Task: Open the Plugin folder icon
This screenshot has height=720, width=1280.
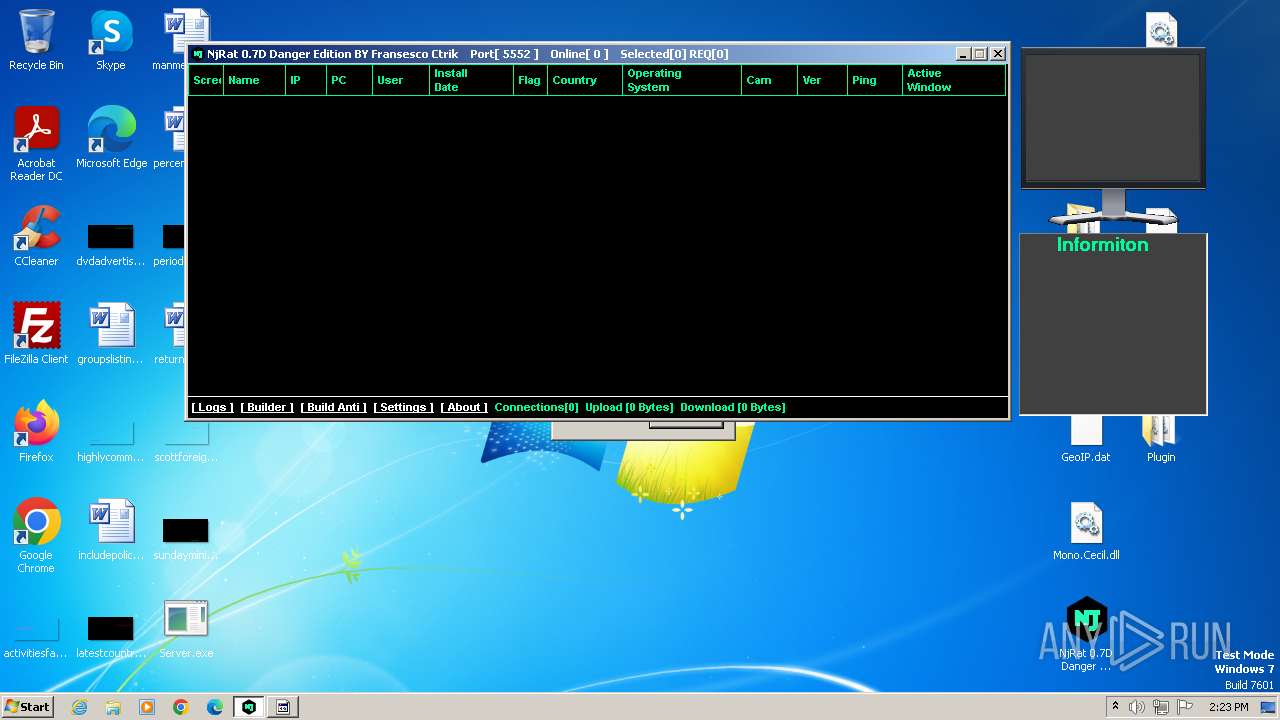Action: tap(1160, 440)
